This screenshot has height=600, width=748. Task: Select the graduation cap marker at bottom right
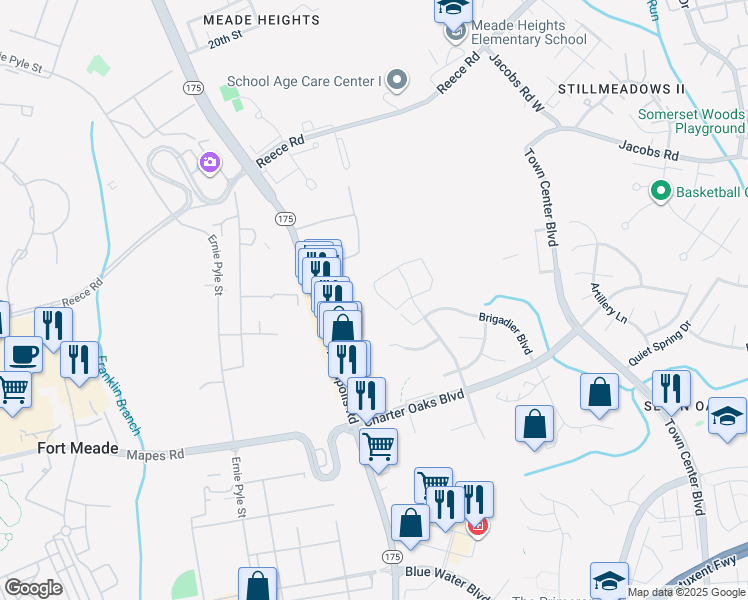(609, 581)
